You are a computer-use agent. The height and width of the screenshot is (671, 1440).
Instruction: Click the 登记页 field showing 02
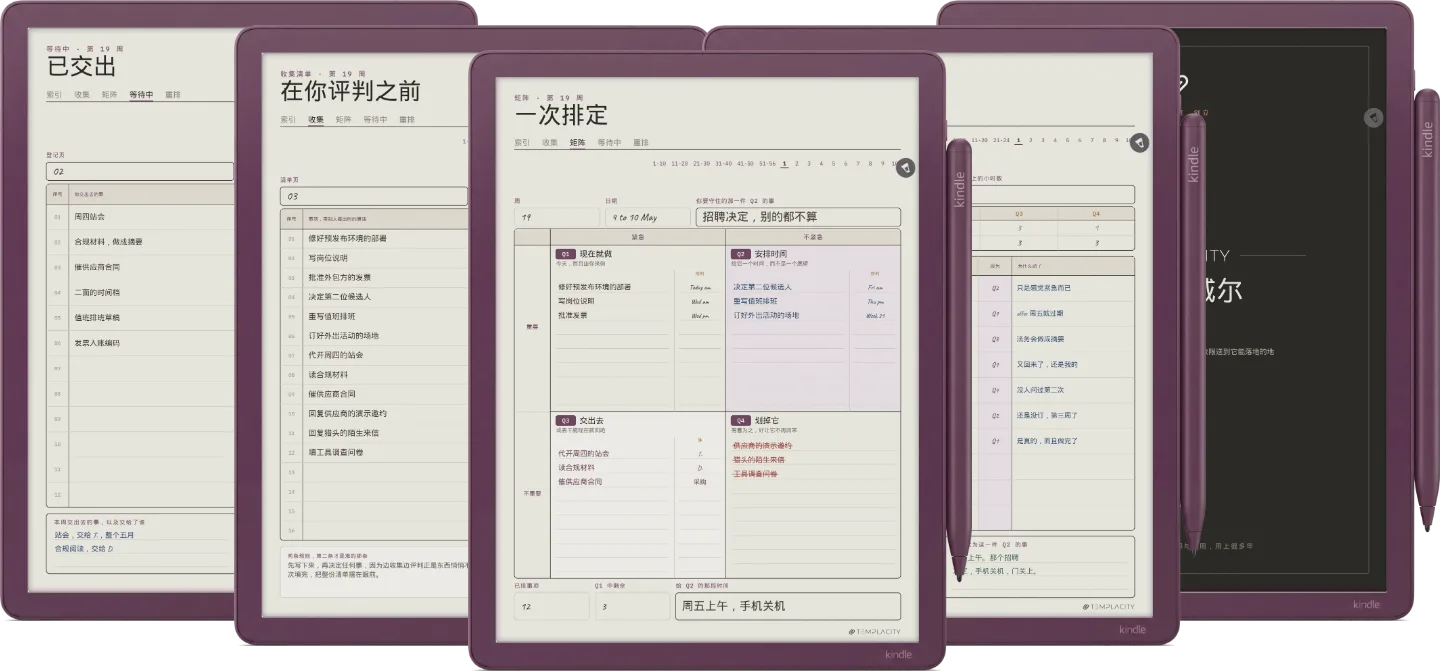point(140,172)
